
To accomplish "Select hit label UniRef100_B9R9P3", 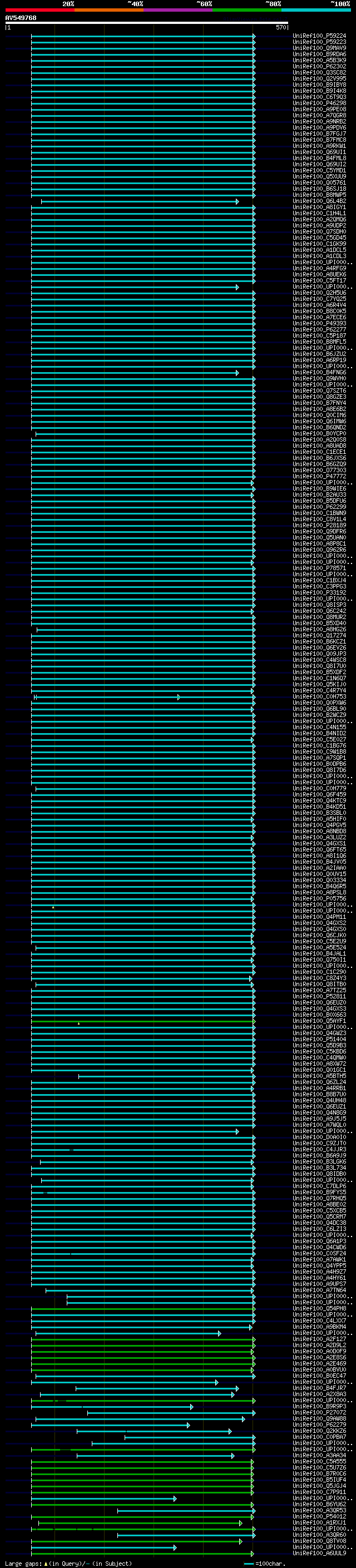I will tap(319, 1406).
